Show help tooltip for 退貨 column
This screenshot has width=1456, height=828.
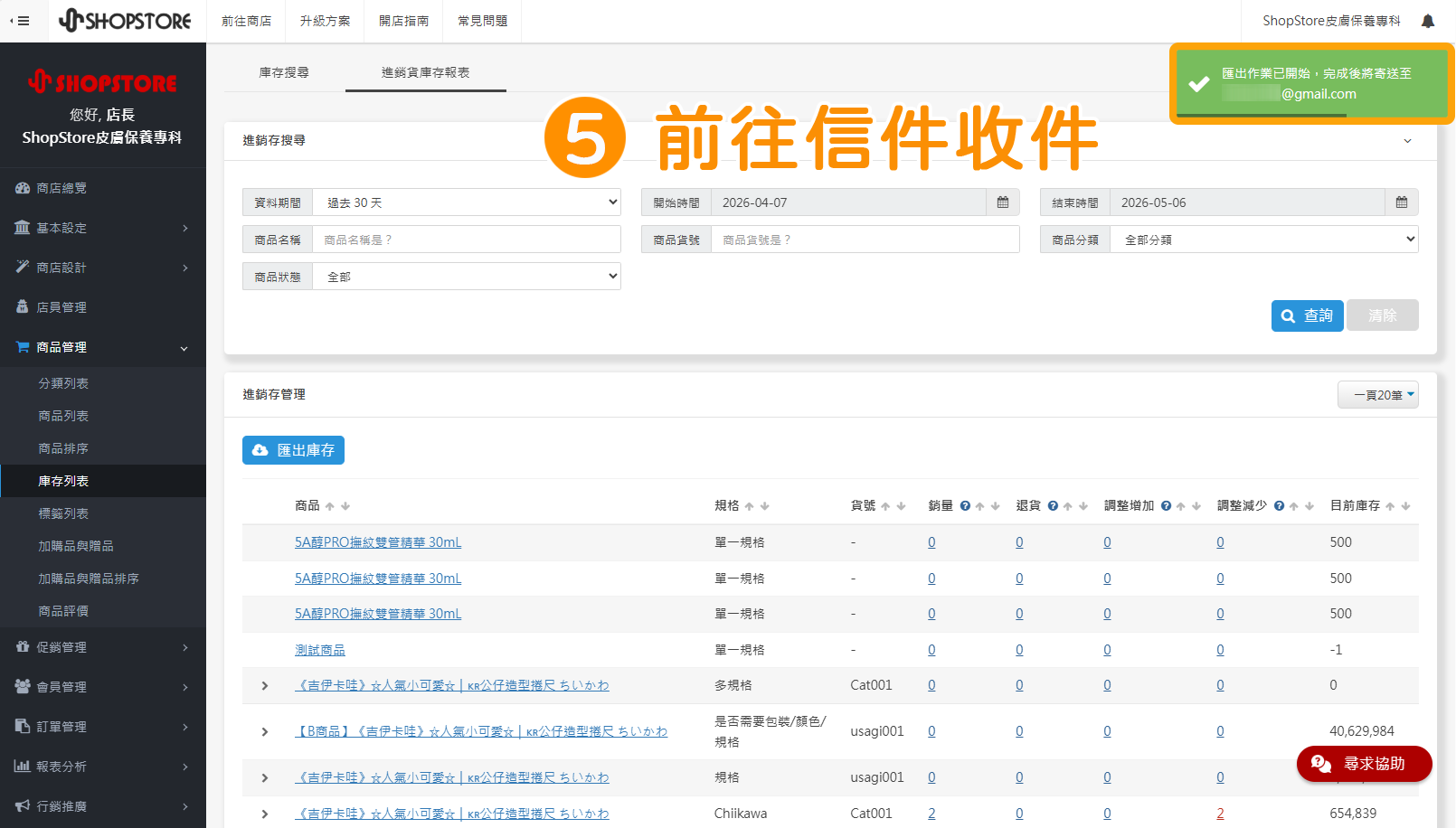click(1053, 506)
